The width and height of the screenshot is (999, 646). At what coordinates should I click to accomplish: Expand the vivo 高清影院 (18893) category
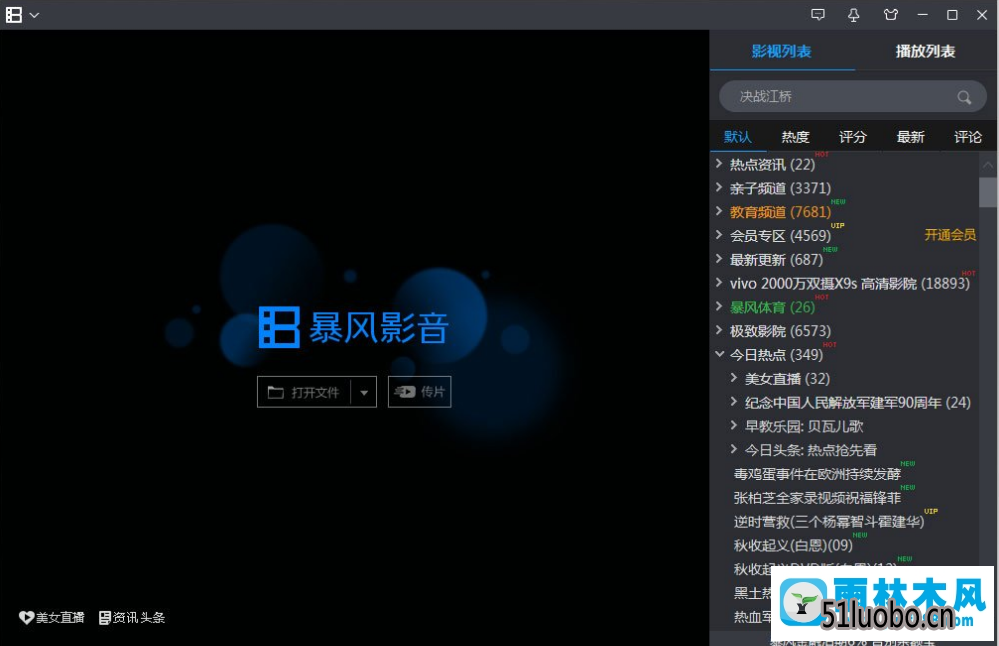[x=719, y=282]
